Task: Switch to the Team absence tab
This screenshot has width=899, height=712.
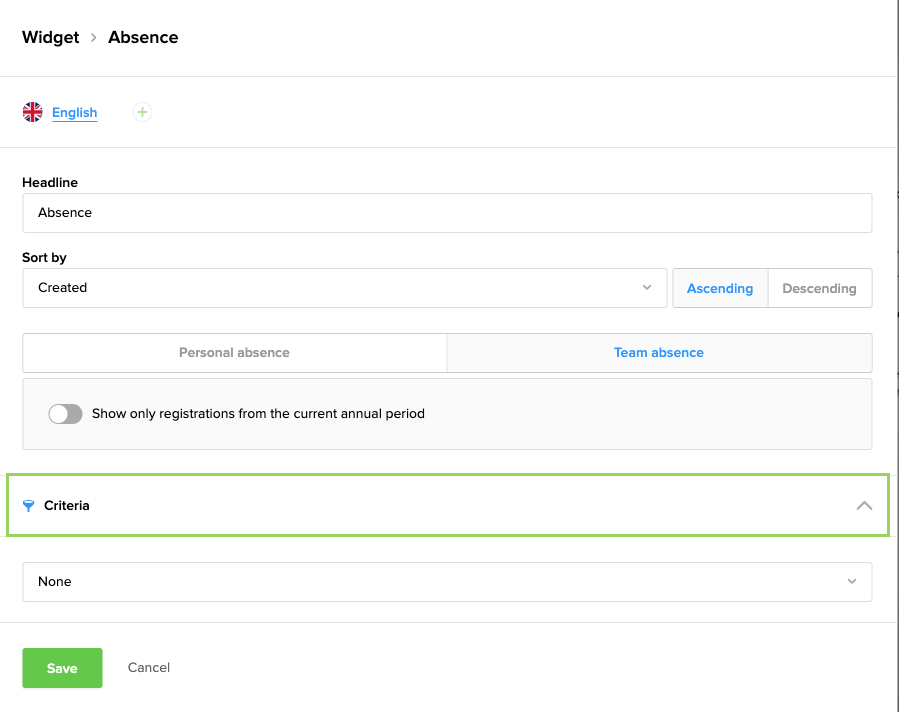Action: pos(658,352)
